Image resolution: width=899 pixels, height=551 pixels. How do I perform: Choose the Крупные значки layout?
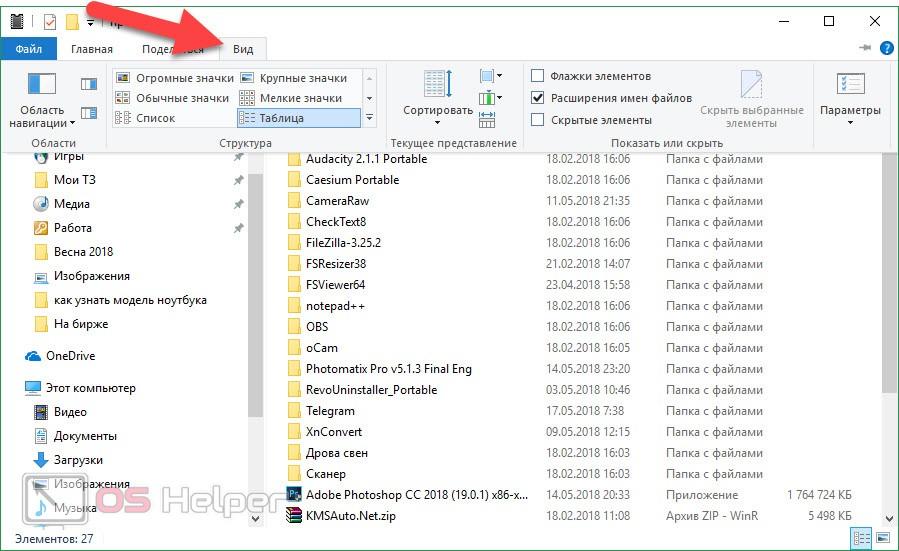click(302, 78)
